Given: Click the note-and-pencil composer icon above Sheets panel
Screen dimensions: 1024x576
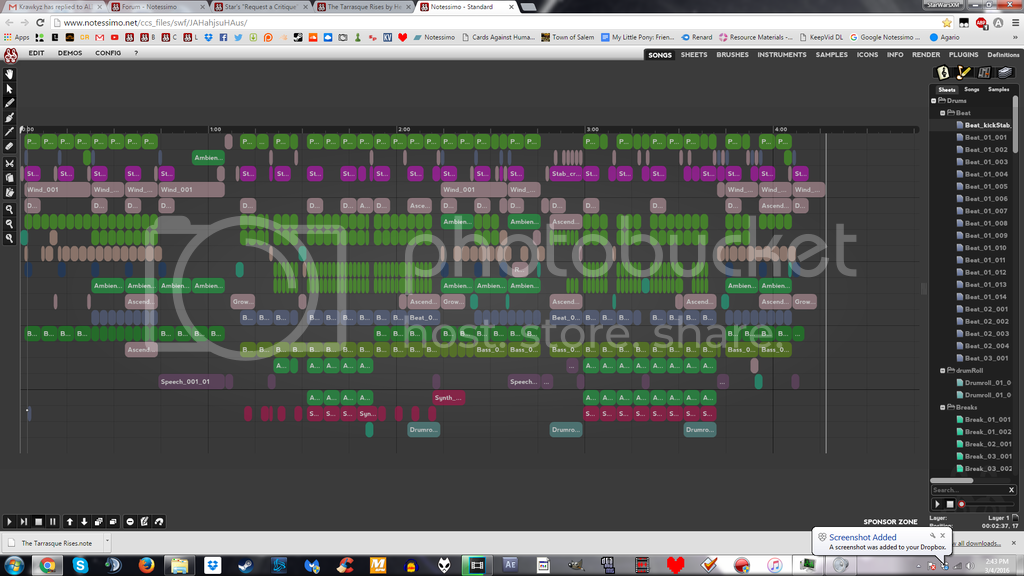Looking at the screenshot, I should coord(962,73).
